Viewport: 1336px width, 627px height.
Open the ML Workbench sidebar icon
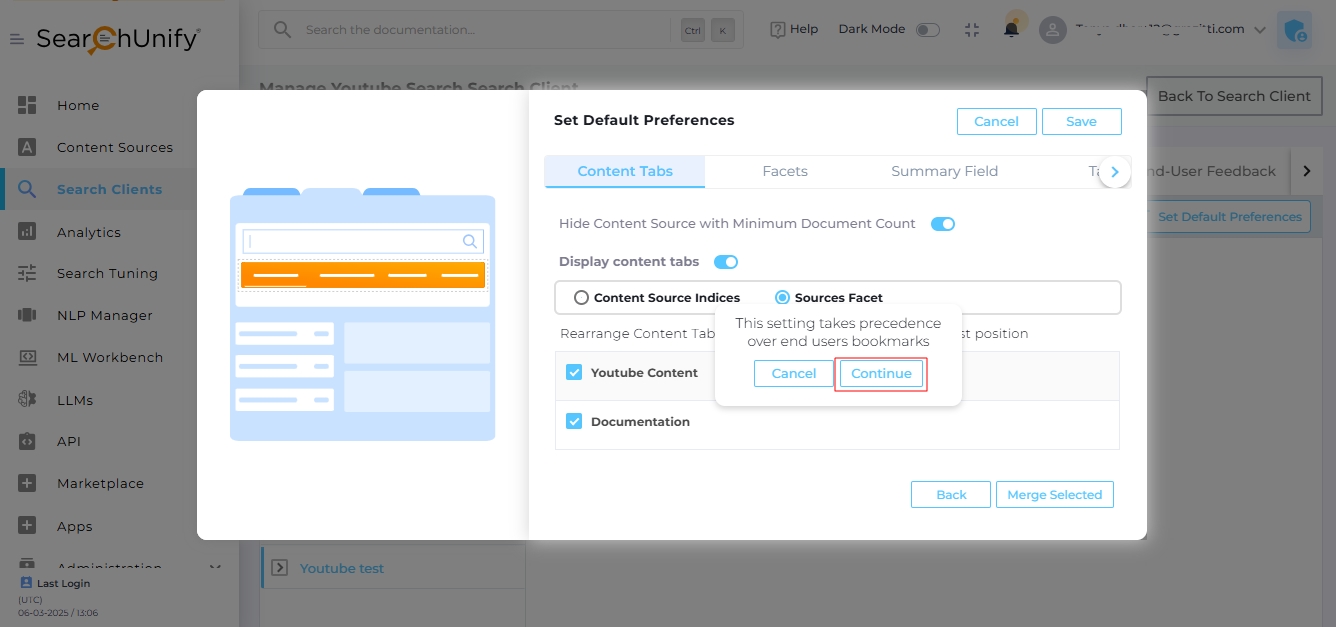click(27, 357)
